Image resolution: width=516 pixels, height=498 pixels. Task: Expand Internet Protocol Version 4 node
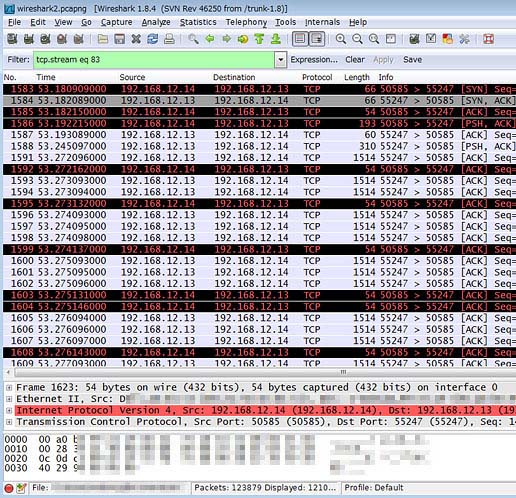[9, 410]
